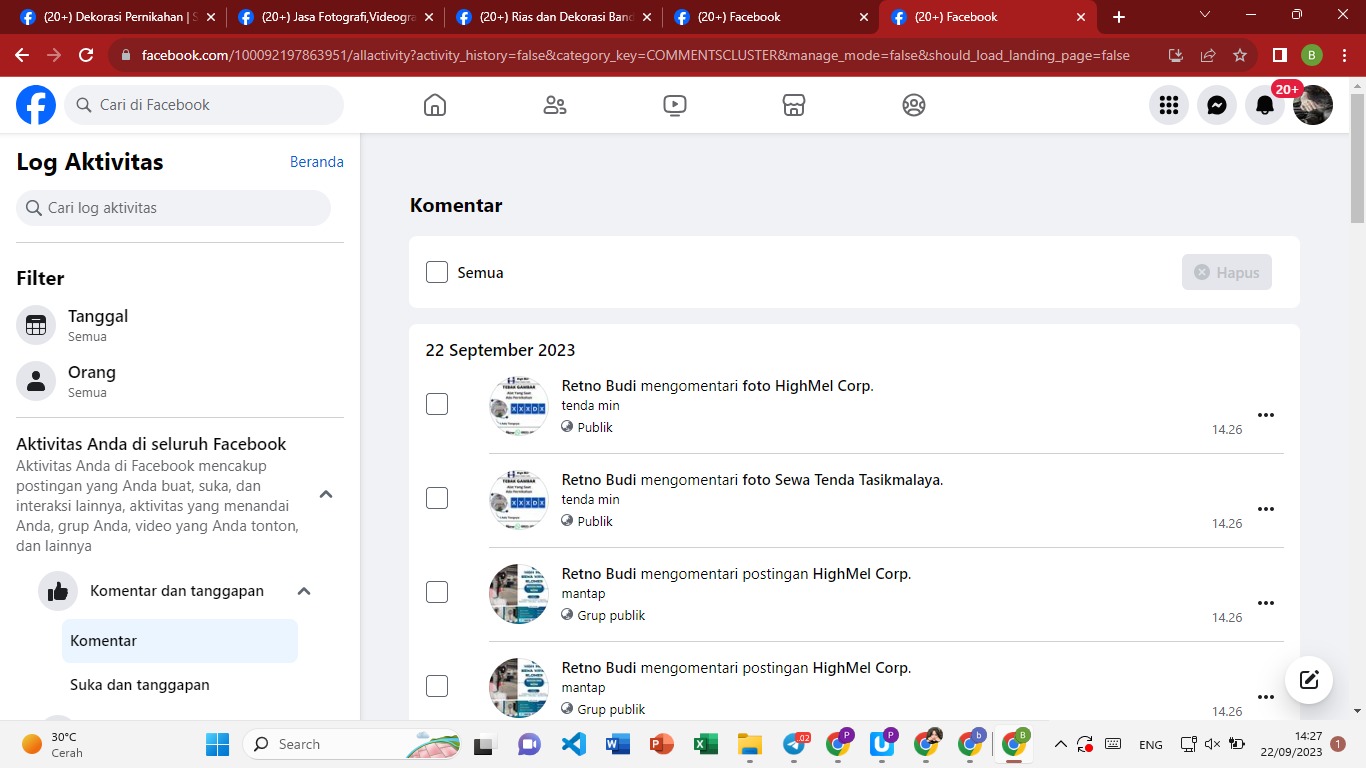
Task: Open the Friends icon in top navigation
Action: pyautogui.click(x=555, y=105)
